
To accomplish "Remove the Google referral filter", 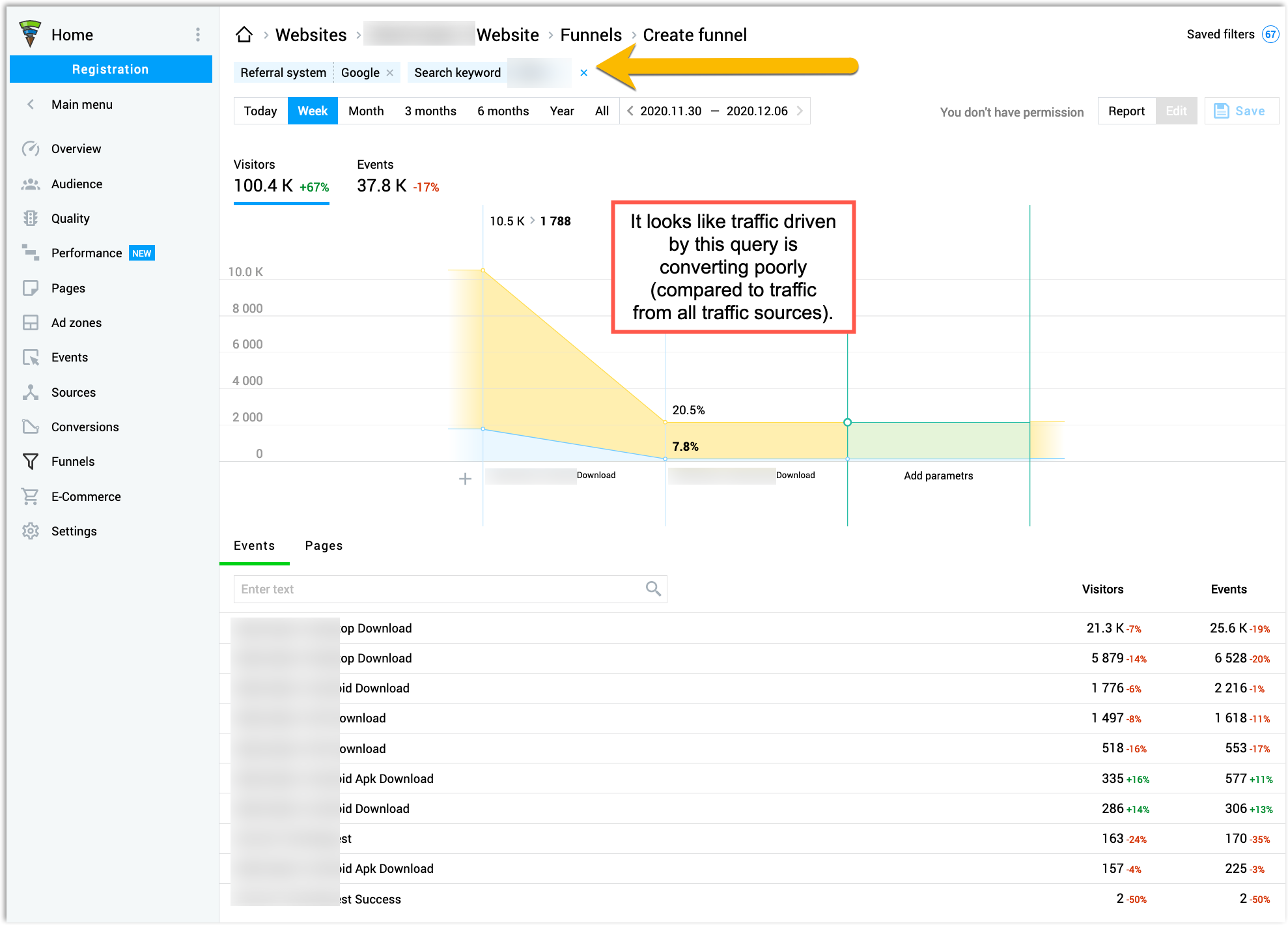I will [390, 73].
